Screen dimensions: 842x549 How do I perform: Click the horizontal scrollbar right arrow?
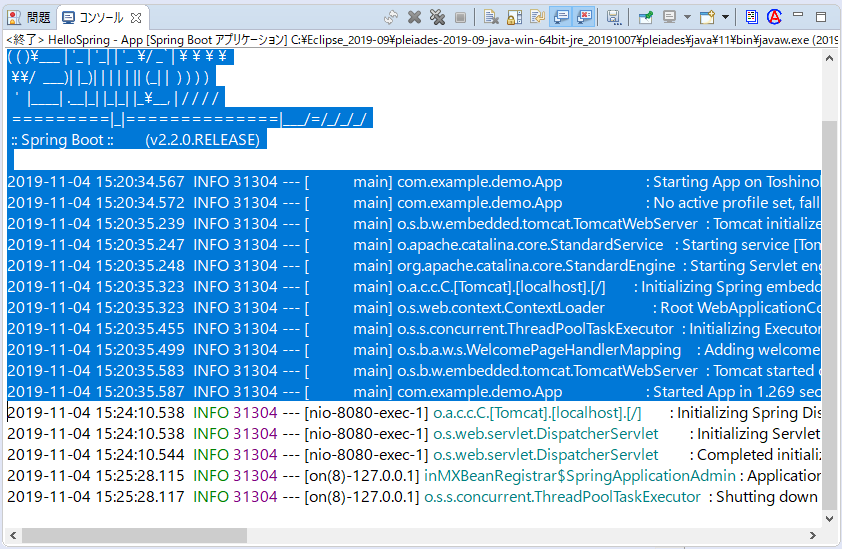[813, 536]
